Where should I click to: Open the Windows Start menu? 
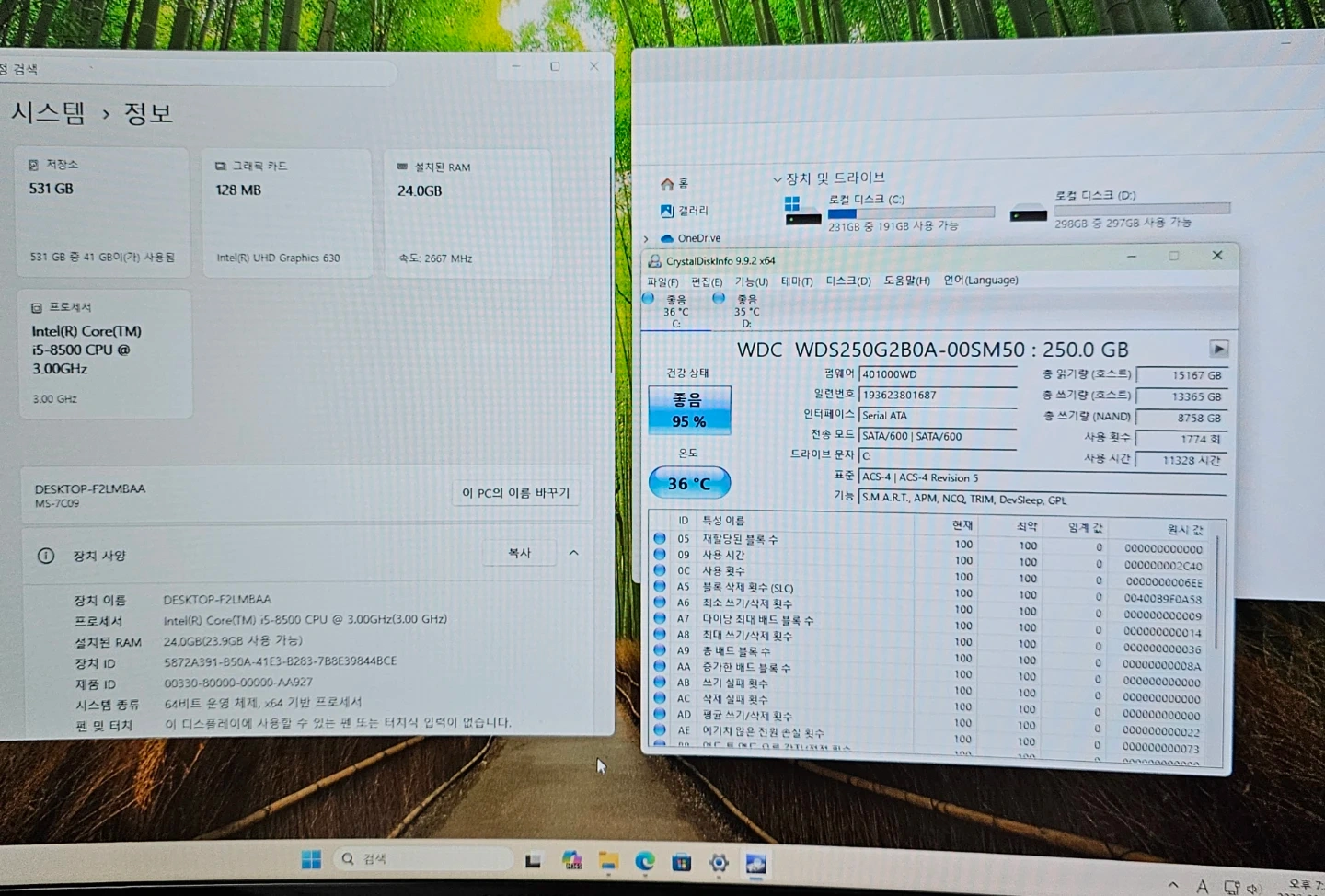coord(311,859)
